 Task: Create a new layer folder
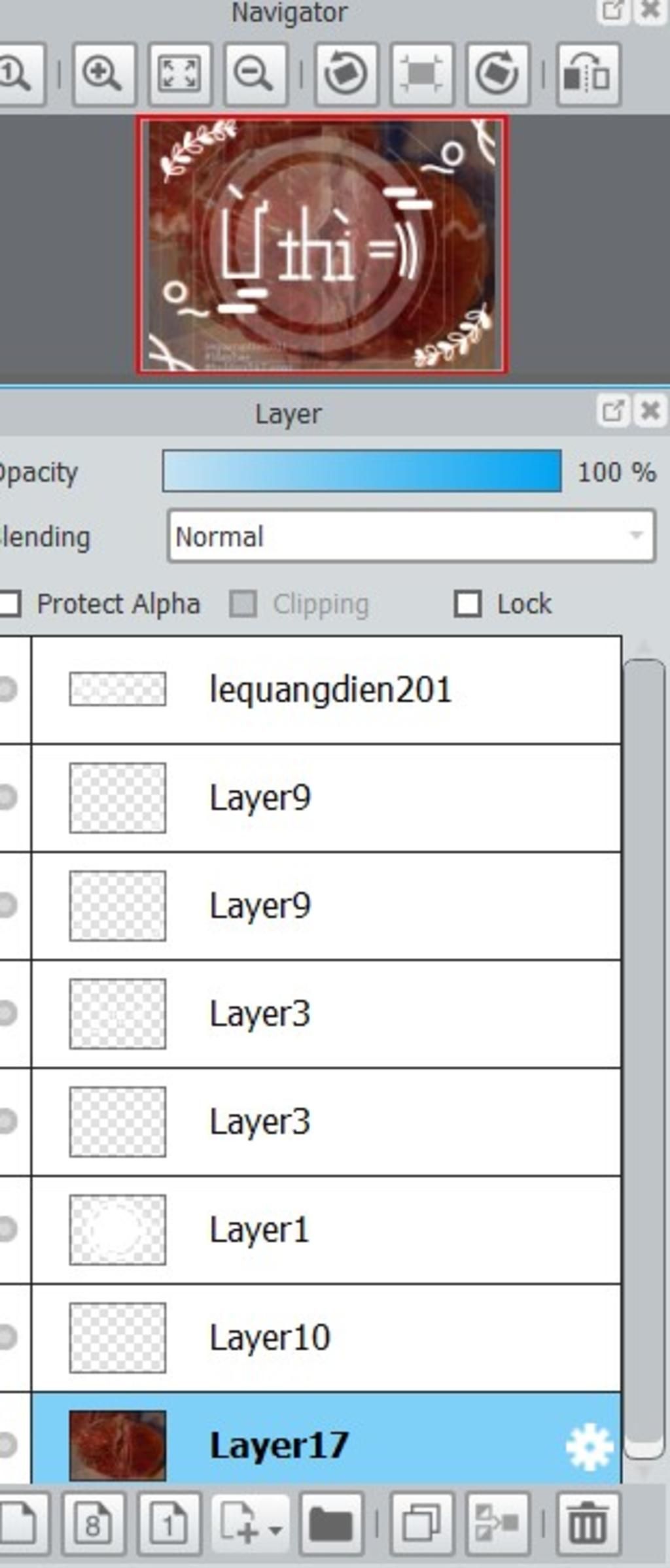click(331, 1524)
